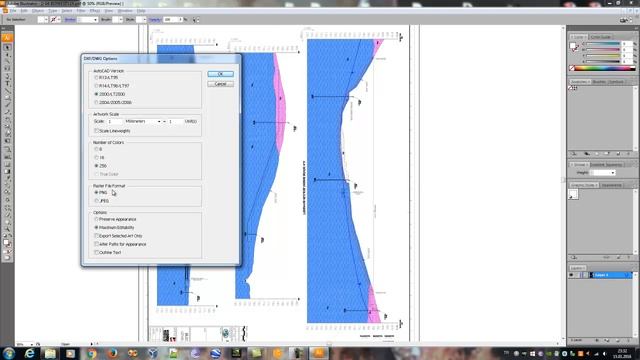Click the Unit(s) value input field
Viewport: 640px width, 360px height.
coord(176,122)
